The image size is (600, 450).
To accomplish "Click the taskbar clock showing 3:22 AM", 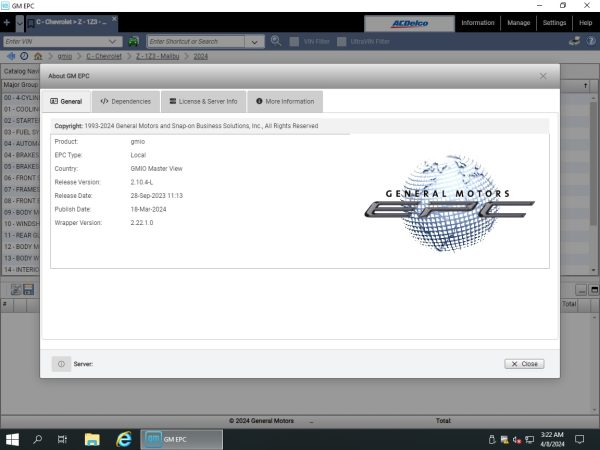I will click(552, 439).
